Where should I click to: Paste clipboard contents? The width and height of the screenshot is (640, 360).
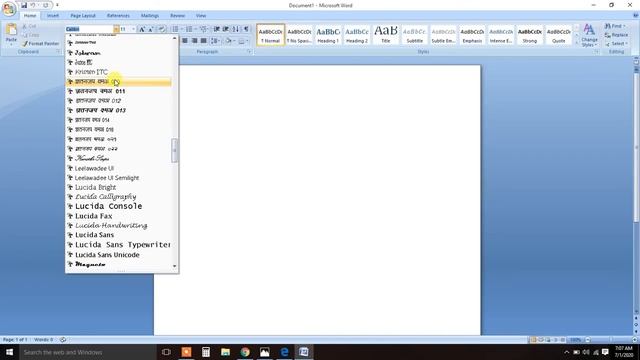(x=11, y=34)
